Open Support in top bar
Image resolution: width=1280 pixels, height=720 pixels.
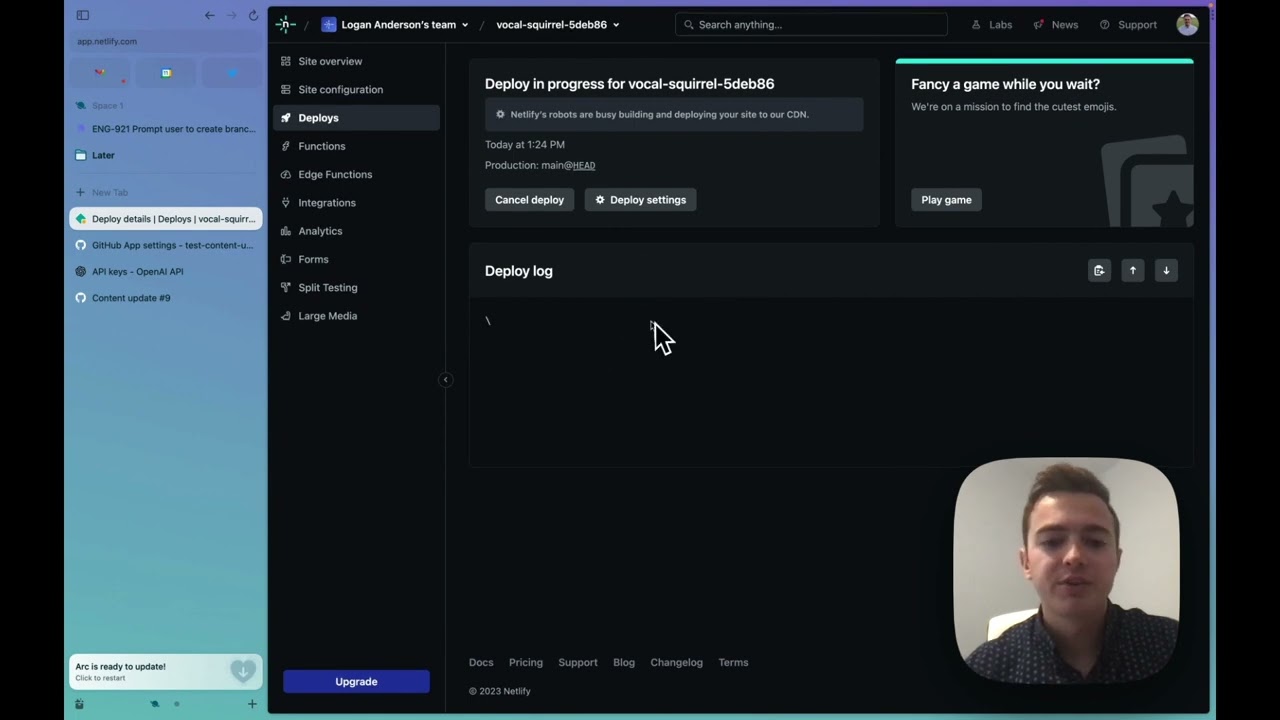click(1128, 24)
